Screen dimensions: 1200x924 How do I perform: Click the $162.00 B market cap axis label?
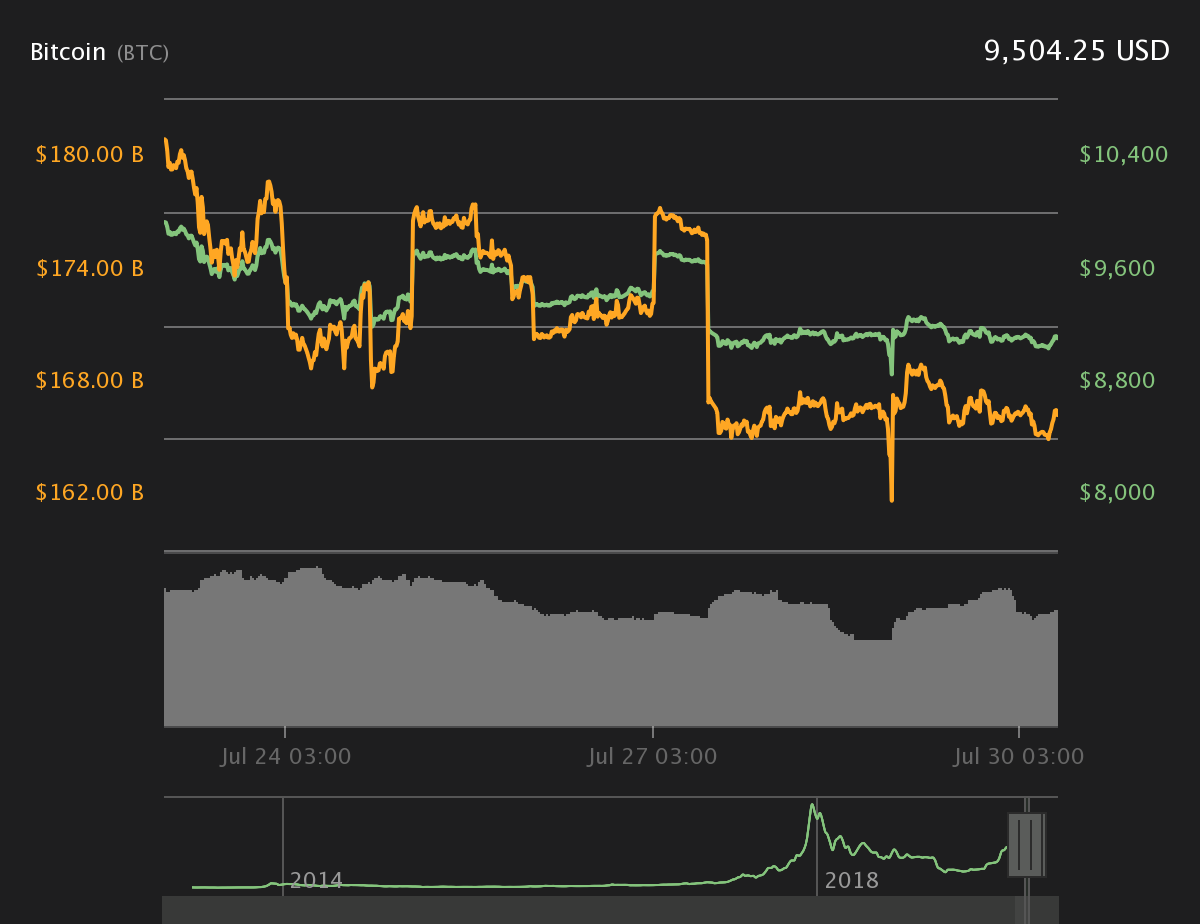click(x=90, y=493)
